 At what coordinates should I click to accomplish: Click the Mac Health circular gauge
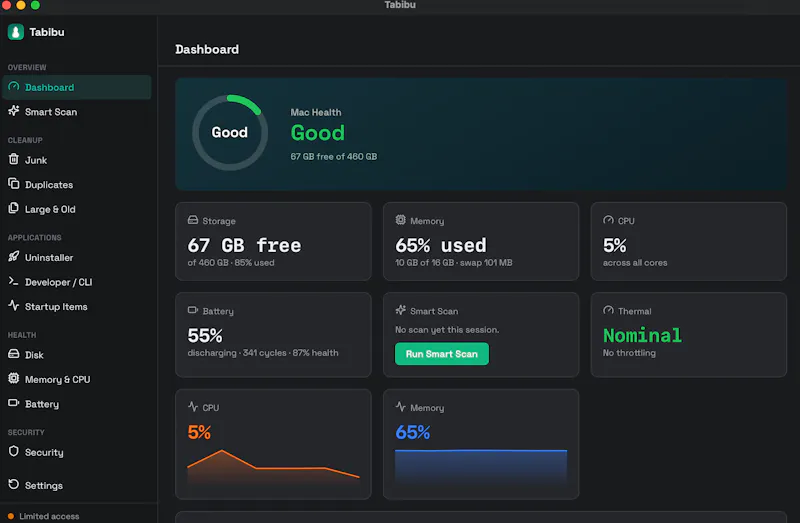click(x=230, y=132)
